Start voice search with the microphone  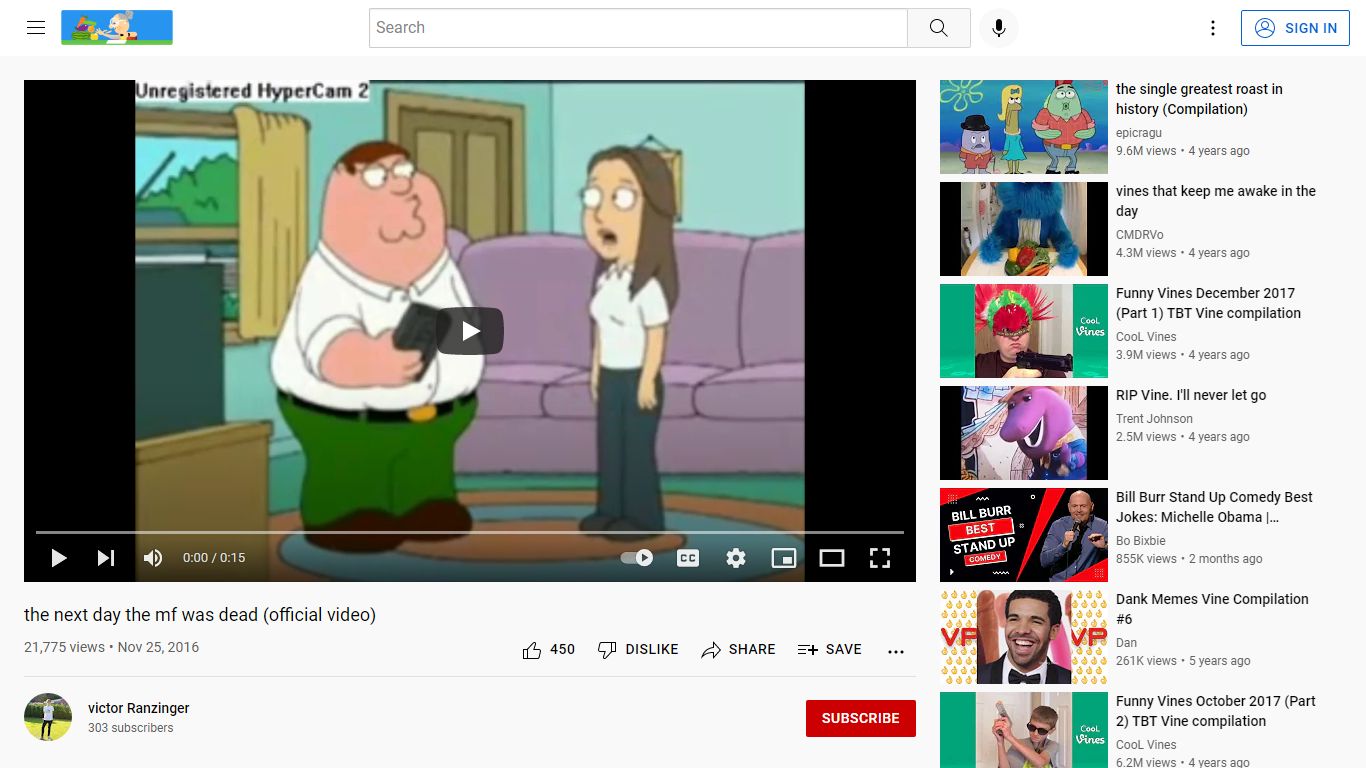(998, 28)
